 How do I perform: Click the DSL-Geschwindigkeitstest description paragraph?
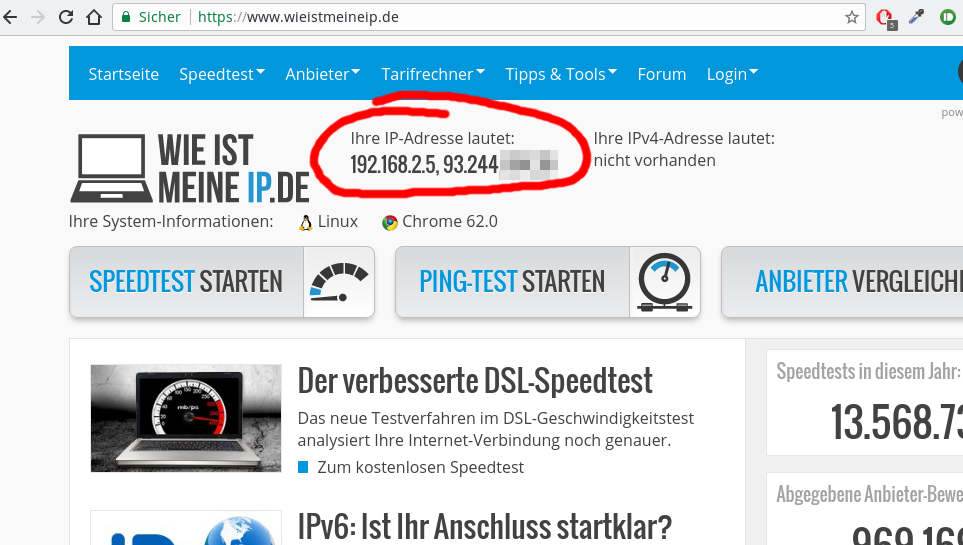496,429
